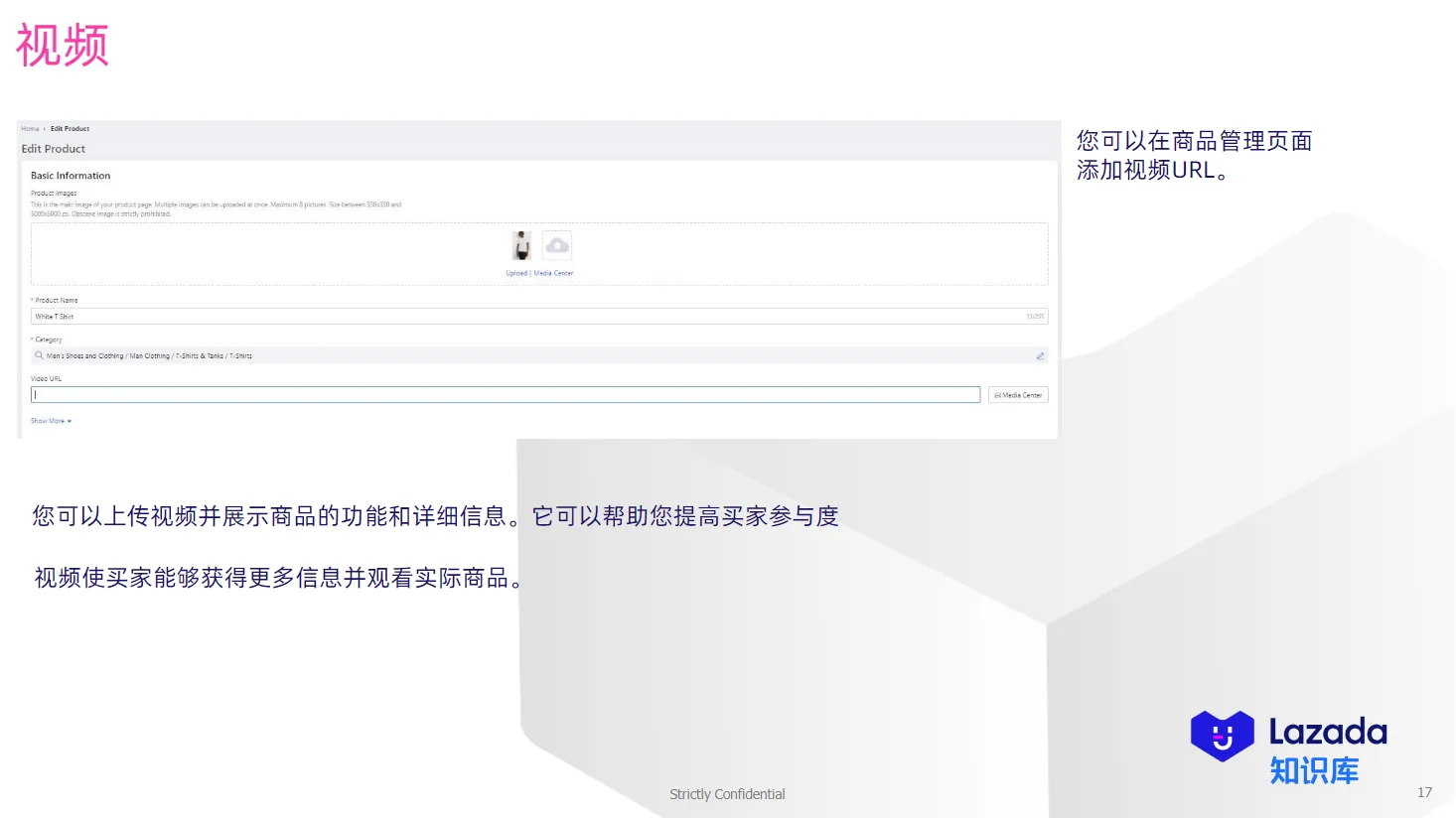Click the 知识库 text under Lazada
1456x818 pixels.
1313,771
